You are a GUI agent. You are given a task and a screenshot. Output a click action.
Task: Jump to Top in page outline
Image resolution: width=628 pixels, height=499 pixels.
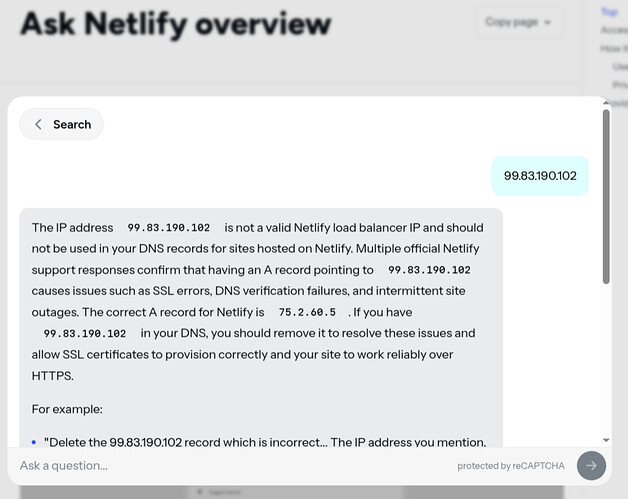tap(609, 12)
